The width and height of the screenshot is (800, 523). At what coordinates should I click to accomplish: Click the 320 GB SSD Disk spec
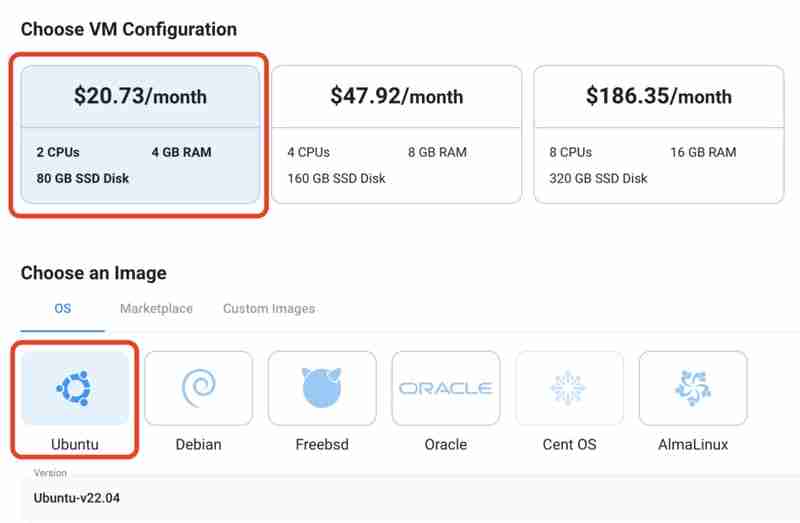[598, 179]
